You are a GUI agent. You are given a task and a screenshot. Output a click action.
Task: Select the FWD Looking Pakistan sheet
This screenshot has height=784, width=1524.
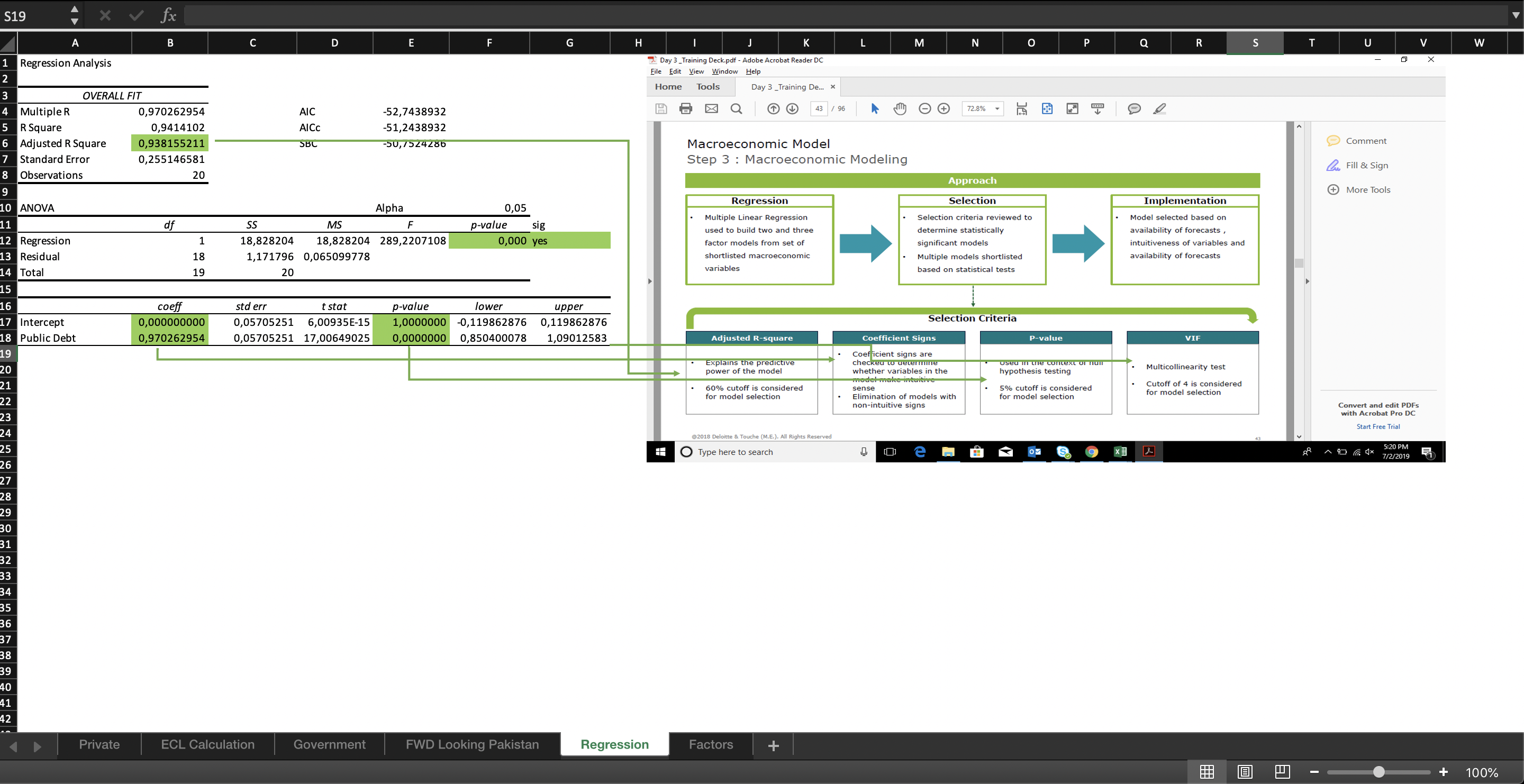[x=471, y=744]
